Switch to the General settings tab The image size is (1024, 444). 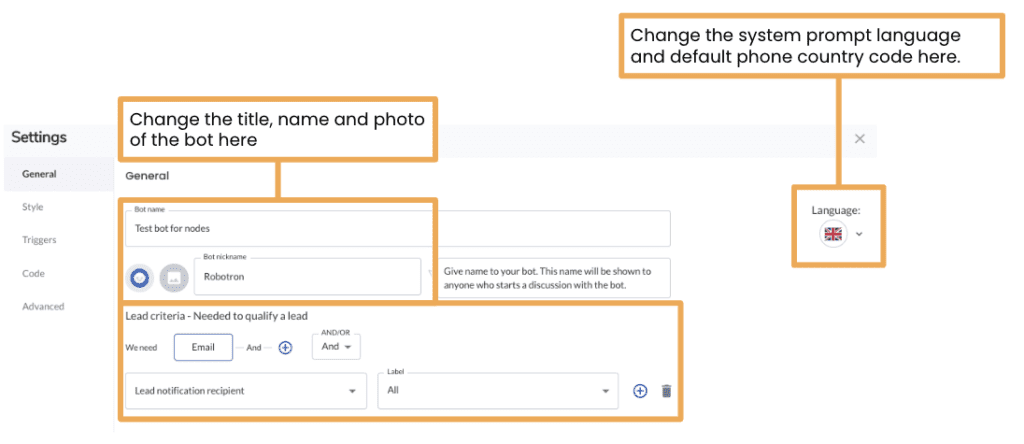(39, 174)
